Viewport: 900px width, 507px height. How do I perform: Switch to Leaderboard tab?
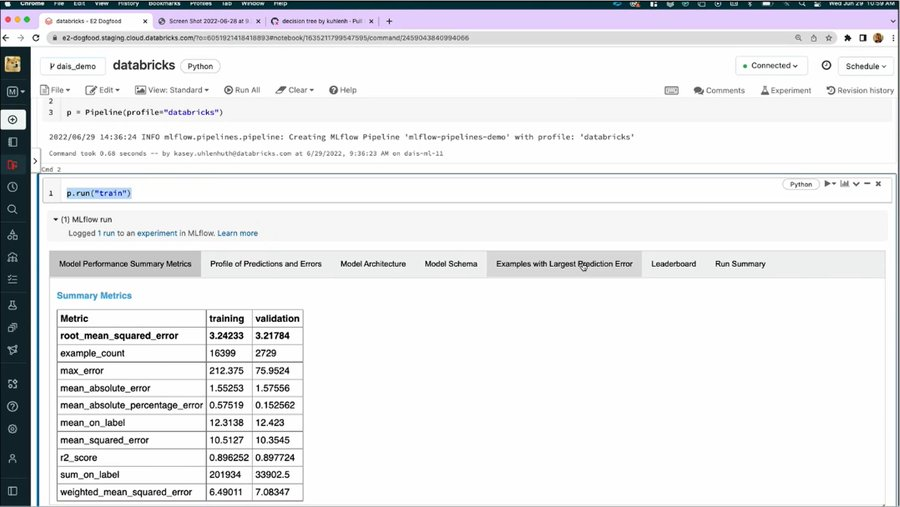(x=673, y=264)
